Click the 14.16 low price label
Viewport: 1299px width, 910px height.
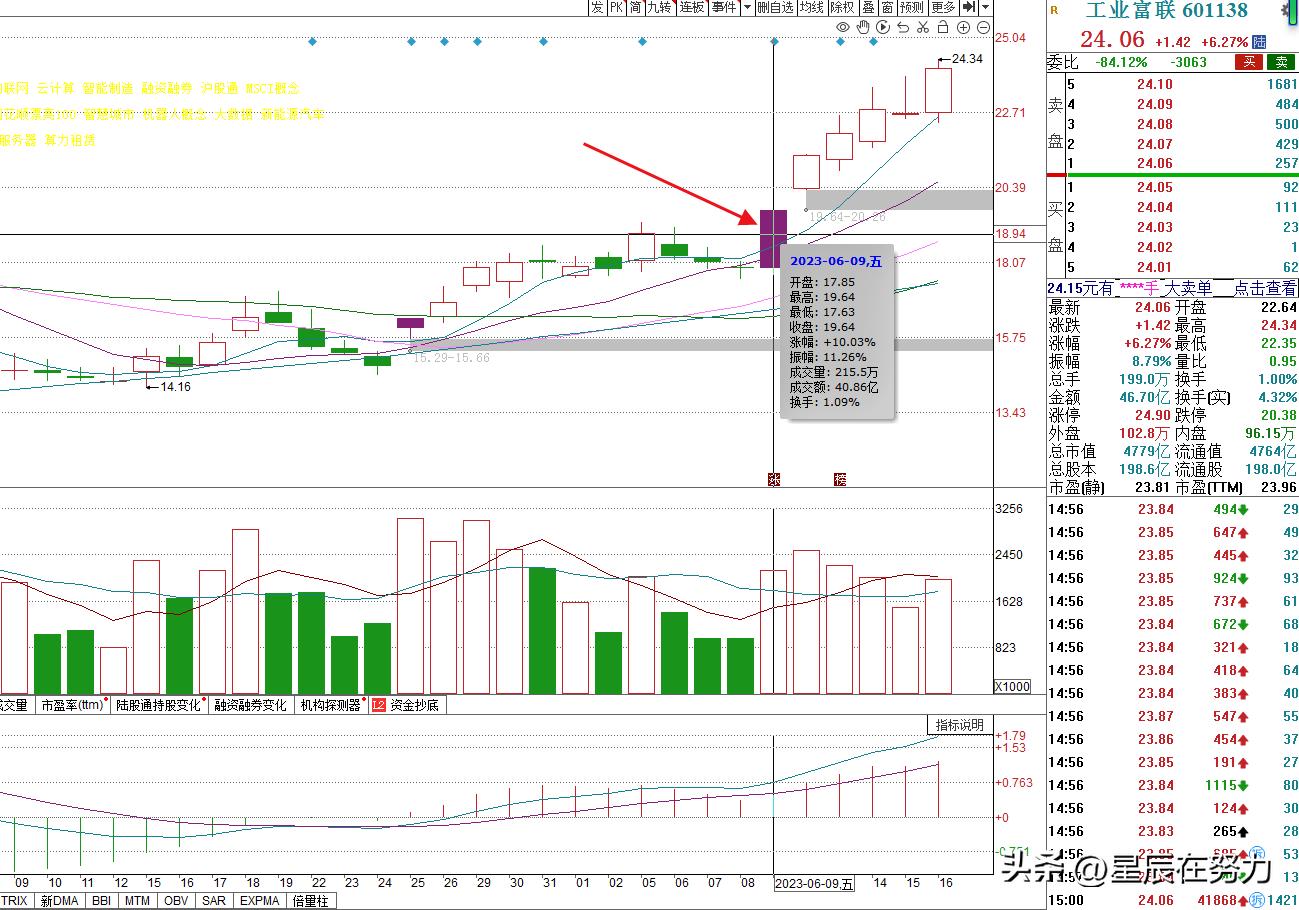click(x=174, y=387)
